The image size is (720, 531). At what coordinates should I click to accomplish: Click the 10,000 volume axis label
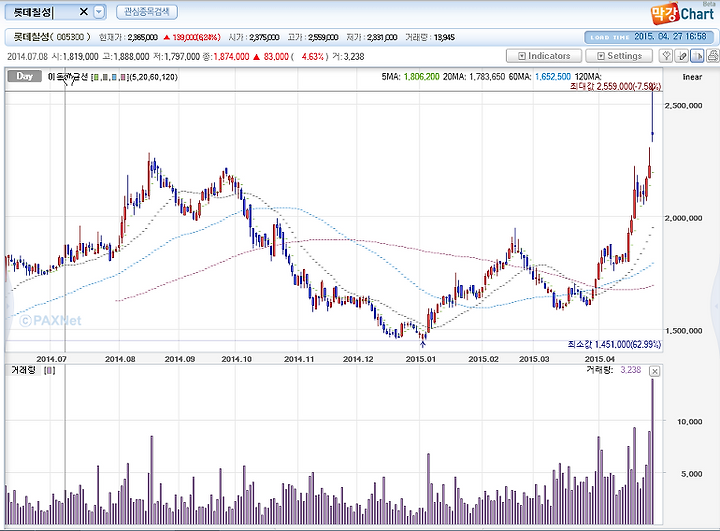click(690, 421)
